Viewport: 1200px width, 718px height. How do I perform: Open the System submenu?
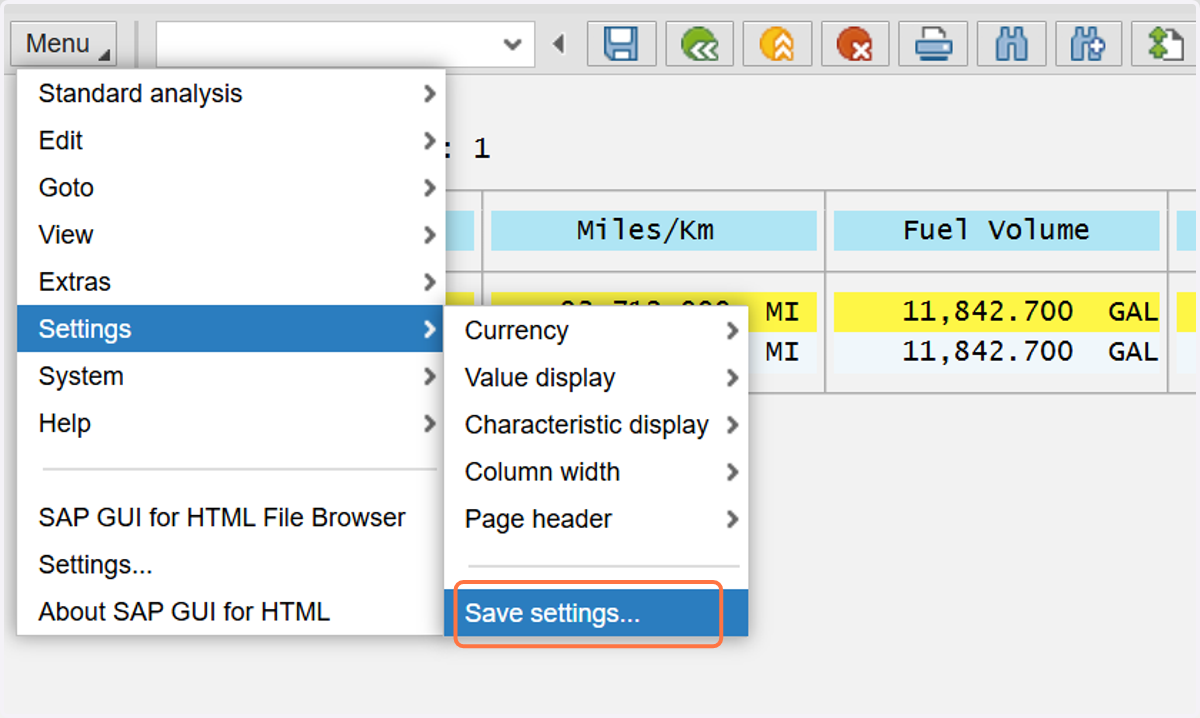[231, 376]
